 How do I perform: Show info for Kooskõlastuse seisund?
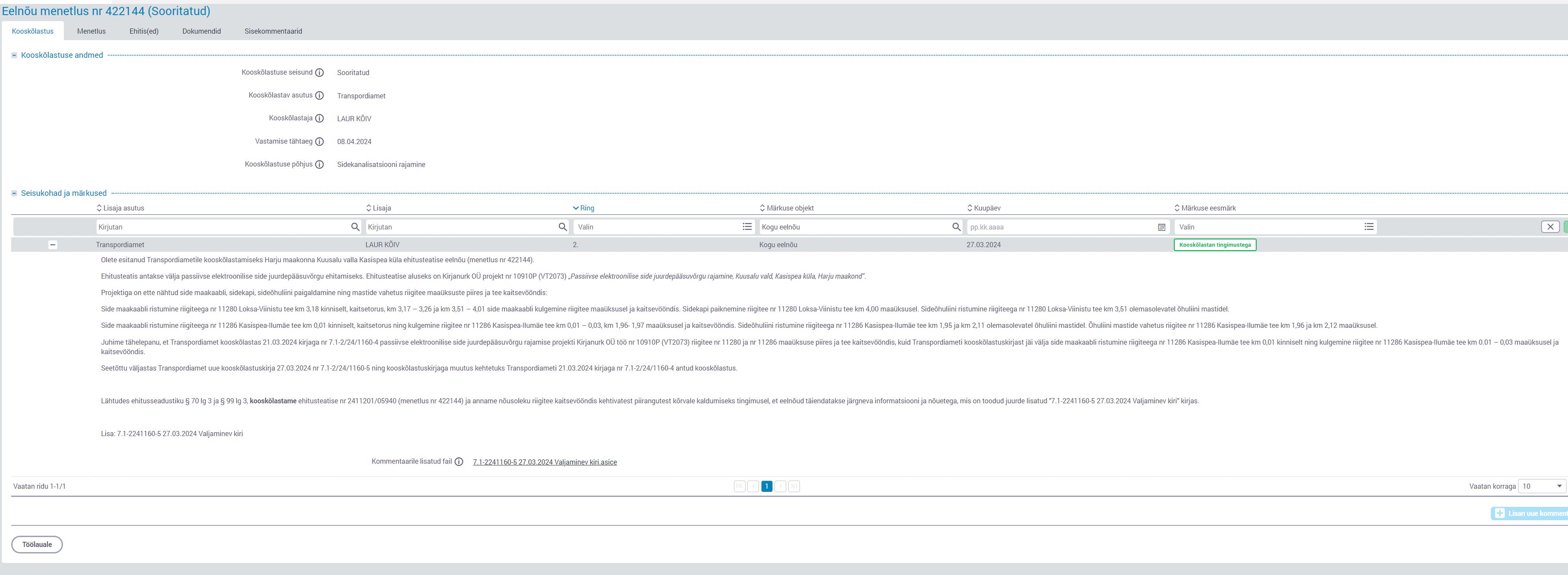320,72
